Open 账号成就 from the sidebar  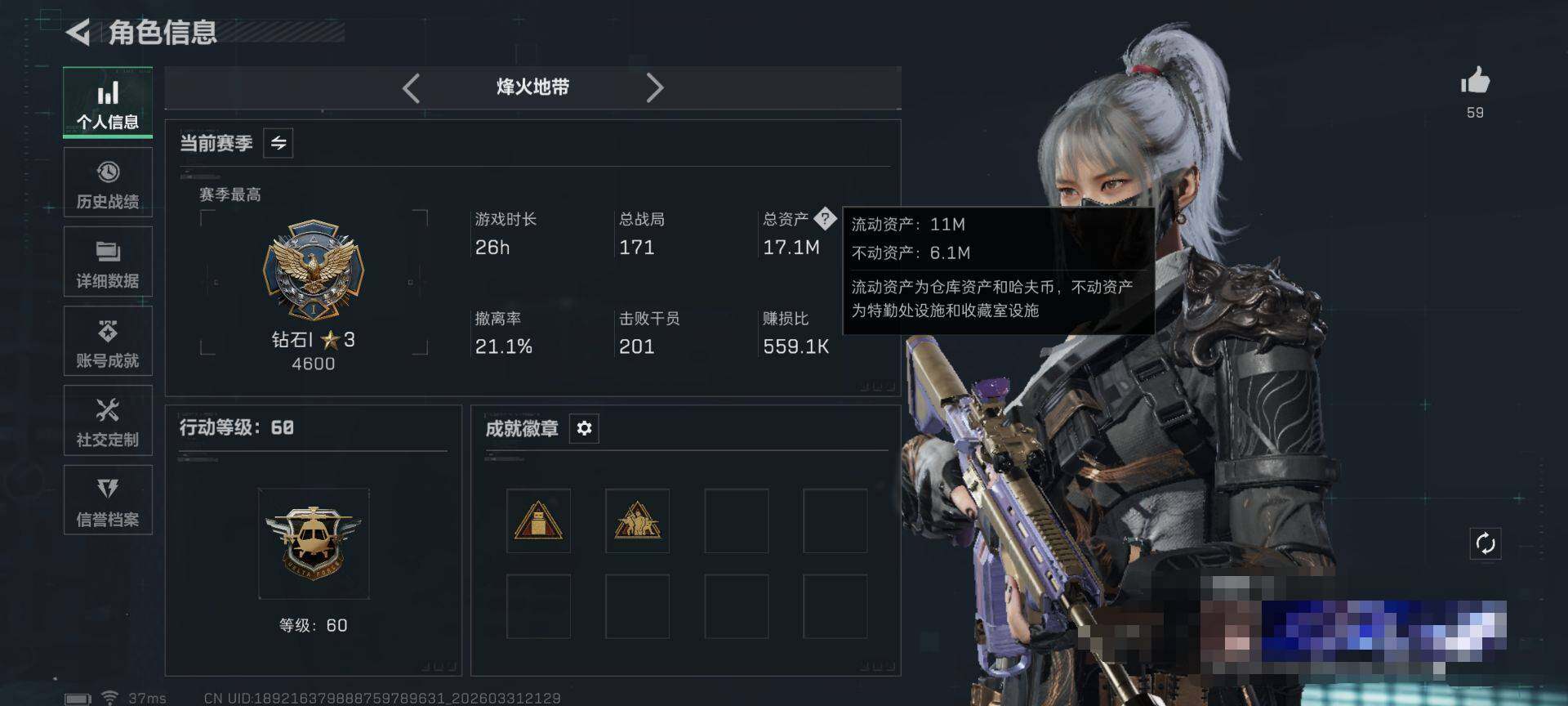pyautogui.click(x=108, y=341)
